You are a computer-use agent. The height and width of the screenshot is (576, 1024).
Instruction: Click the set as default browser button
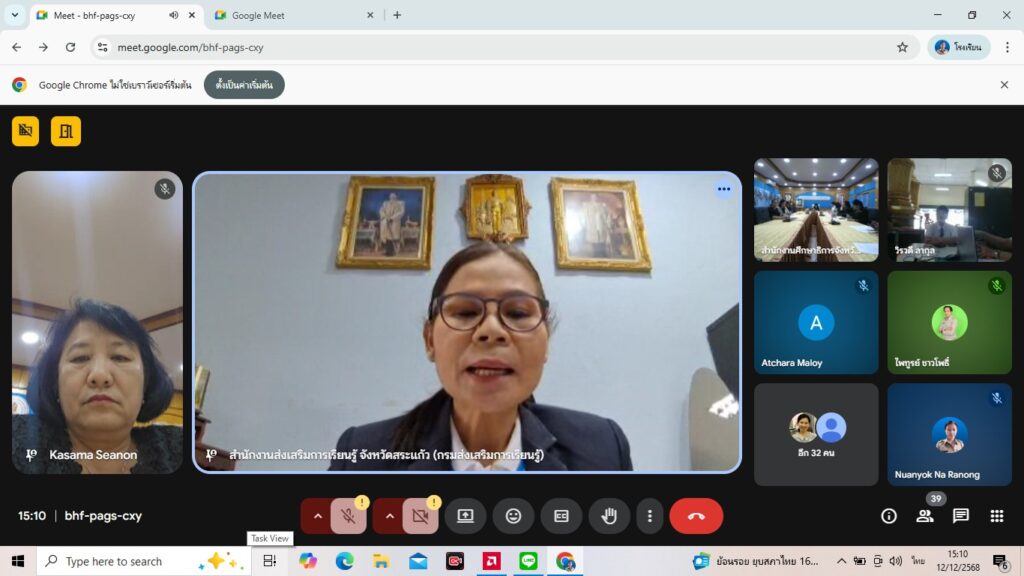click(x=244, y=85)
